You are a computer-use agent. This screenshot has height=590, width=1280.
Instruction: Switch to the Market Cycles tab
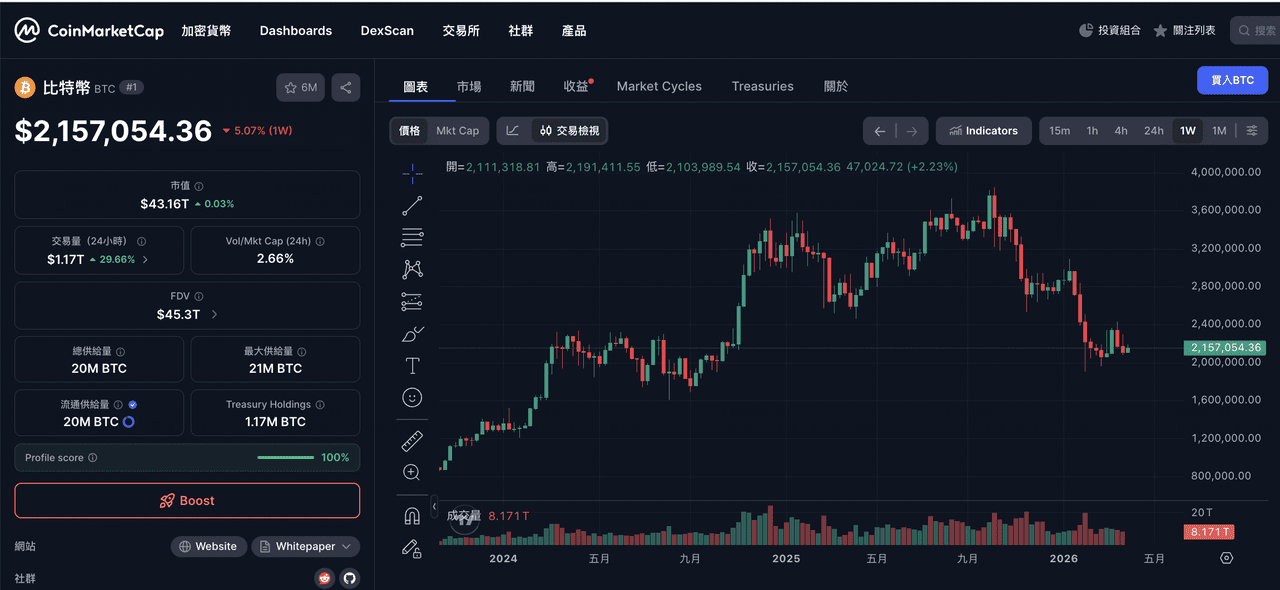click(659, 87)
